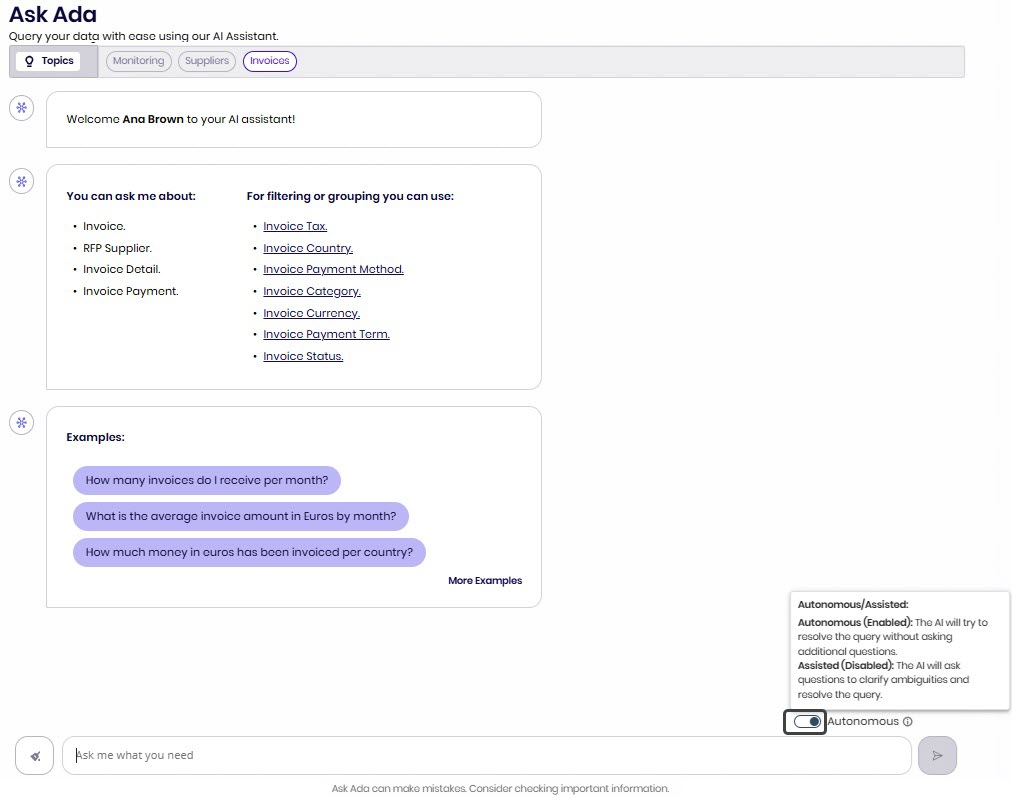1012x798 pixels.
Task: Click the Invoice Payment Method link
Action: coord(333,270)
